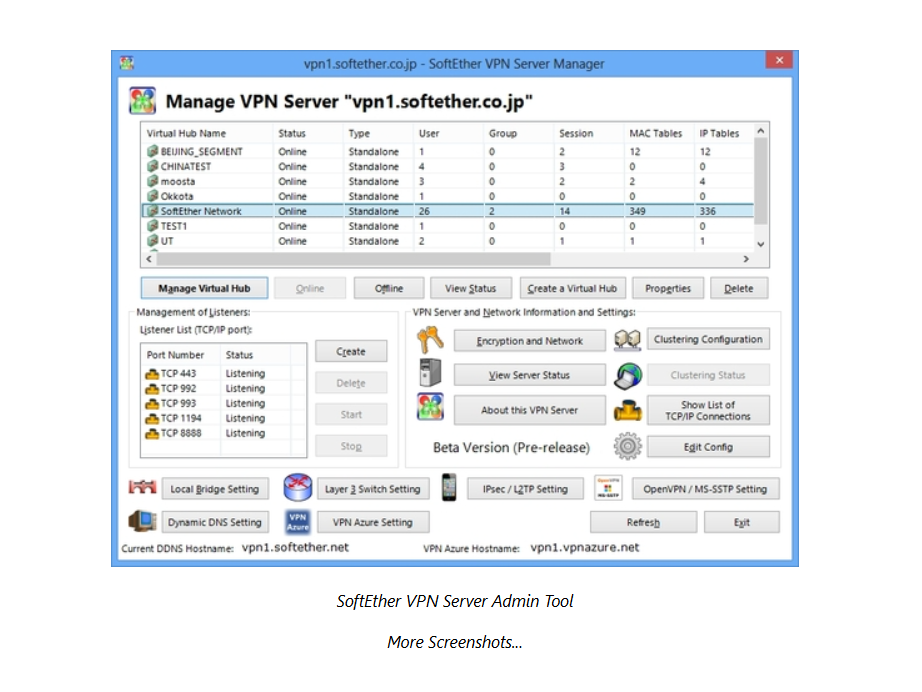Click the Exit button

741,521
